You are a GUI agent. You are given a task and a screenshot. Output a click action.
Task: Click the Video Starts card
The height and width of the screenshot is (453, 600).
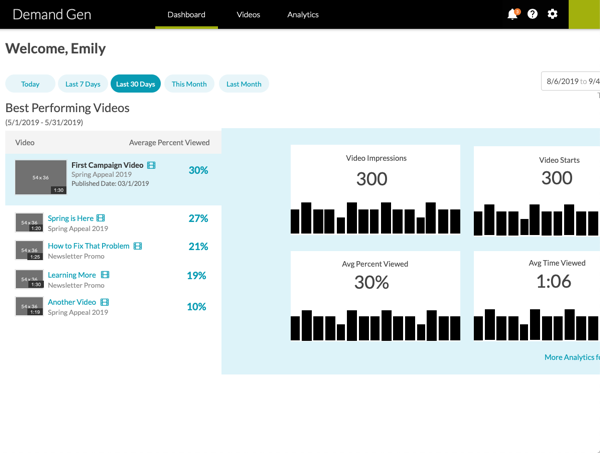(x=537, y=191)
